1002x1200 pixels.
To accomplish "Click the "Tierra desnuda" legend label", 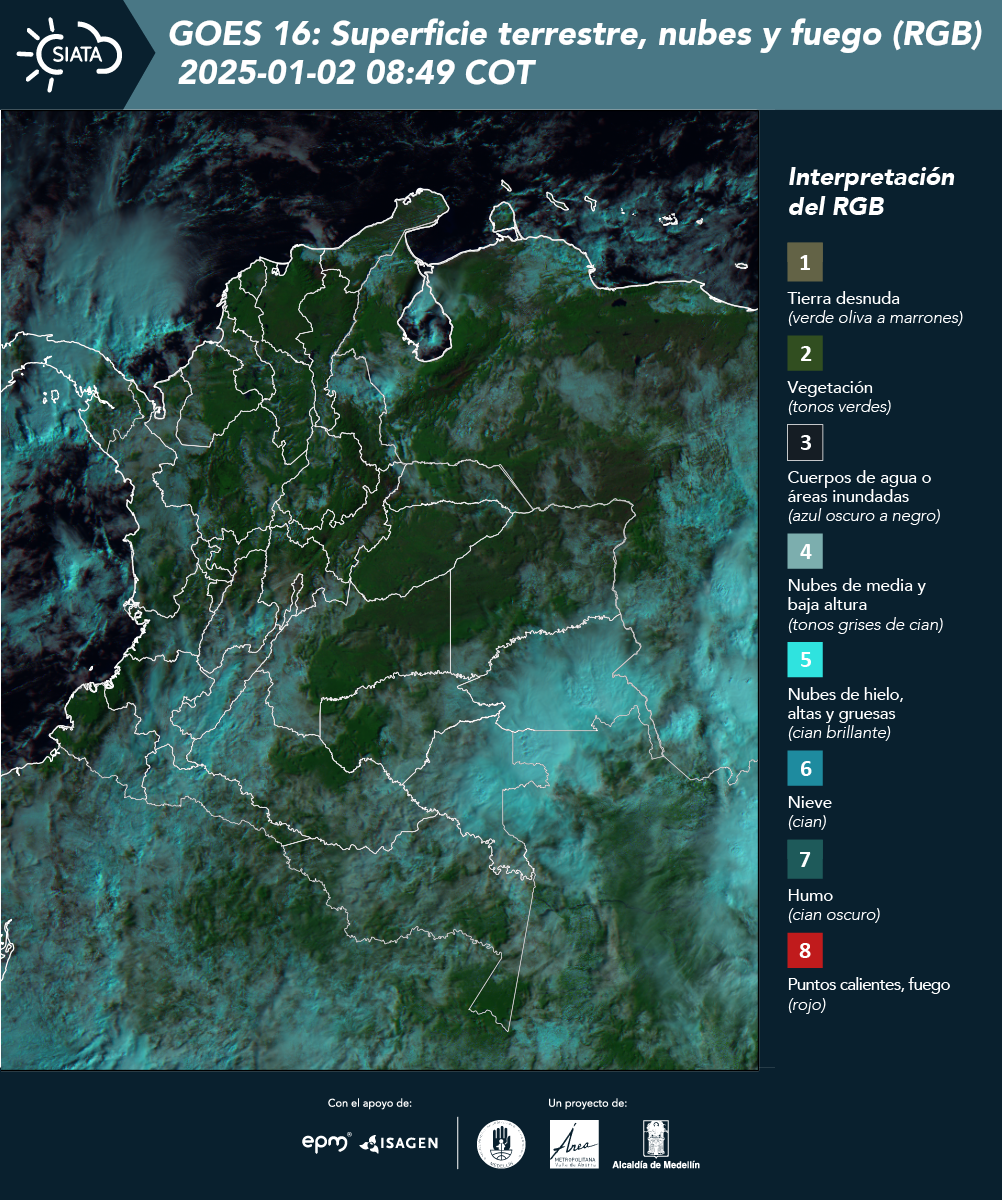I will (x=844, y=298).
